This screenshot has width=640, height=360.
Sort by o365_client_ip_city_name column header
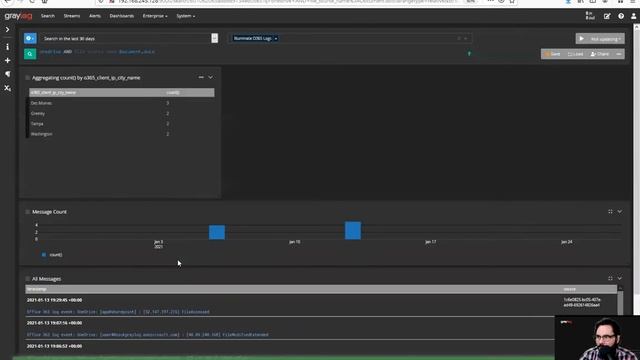(x=53, y=93)
